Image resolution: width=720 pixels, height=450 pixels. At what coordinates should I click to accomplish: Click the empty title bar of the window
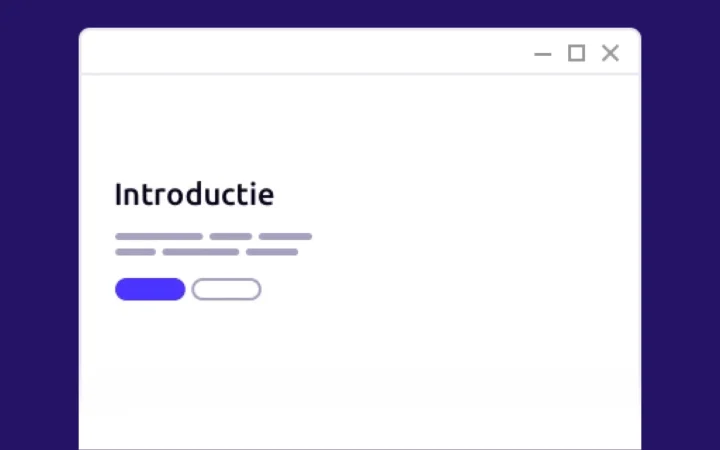(x=300, y=53)
